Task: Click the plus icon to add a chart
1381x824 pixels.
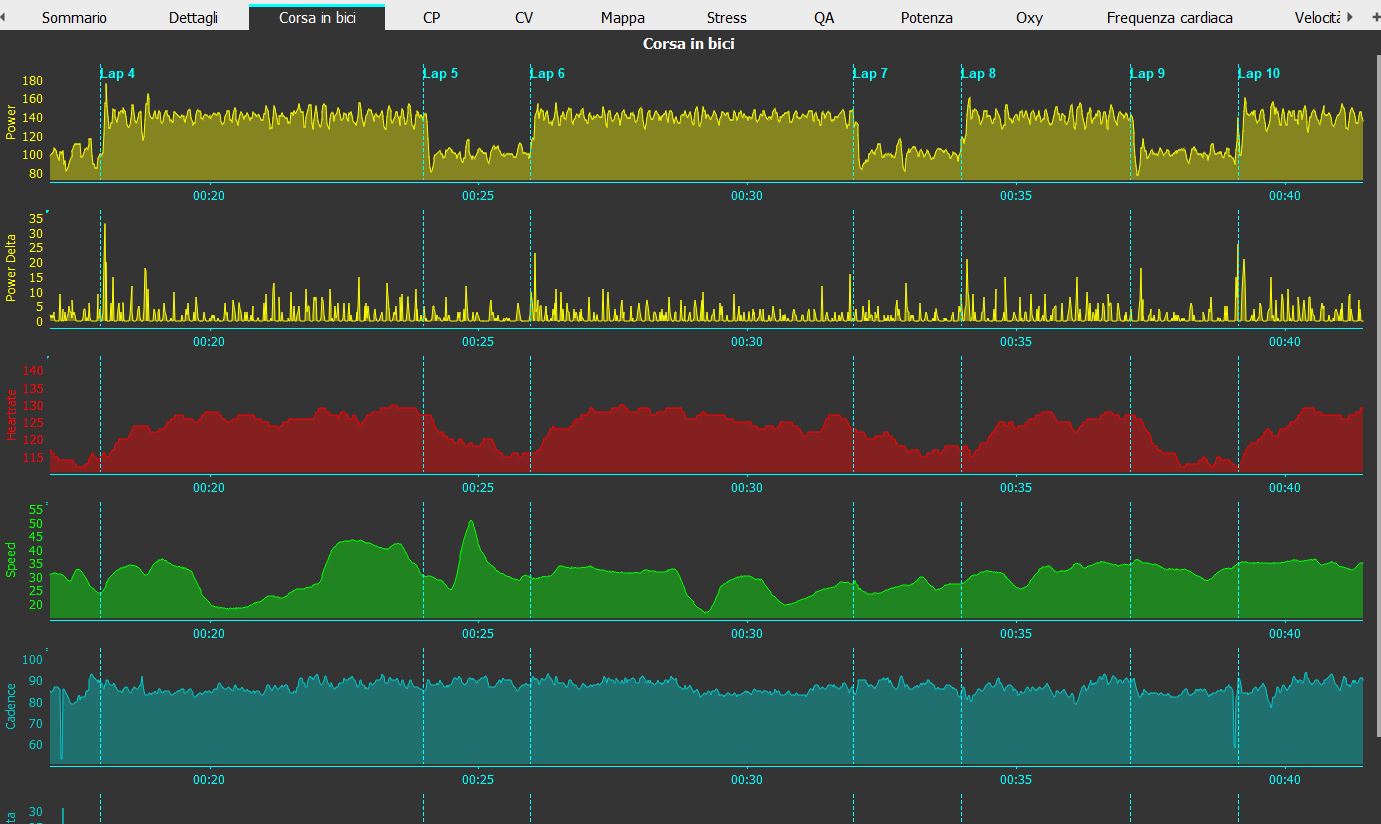Action: pyautogui.click(x=1375, y=17)
